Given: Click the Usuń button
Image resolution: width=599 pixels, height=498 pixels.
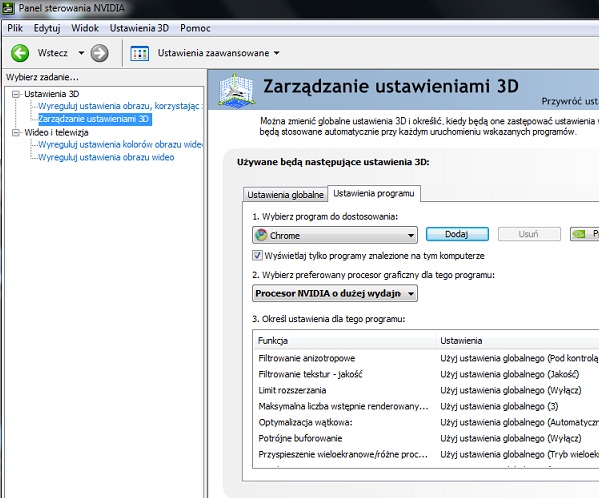Looking at the screenshot, I should pyautogui.click(x=529, y=234).
